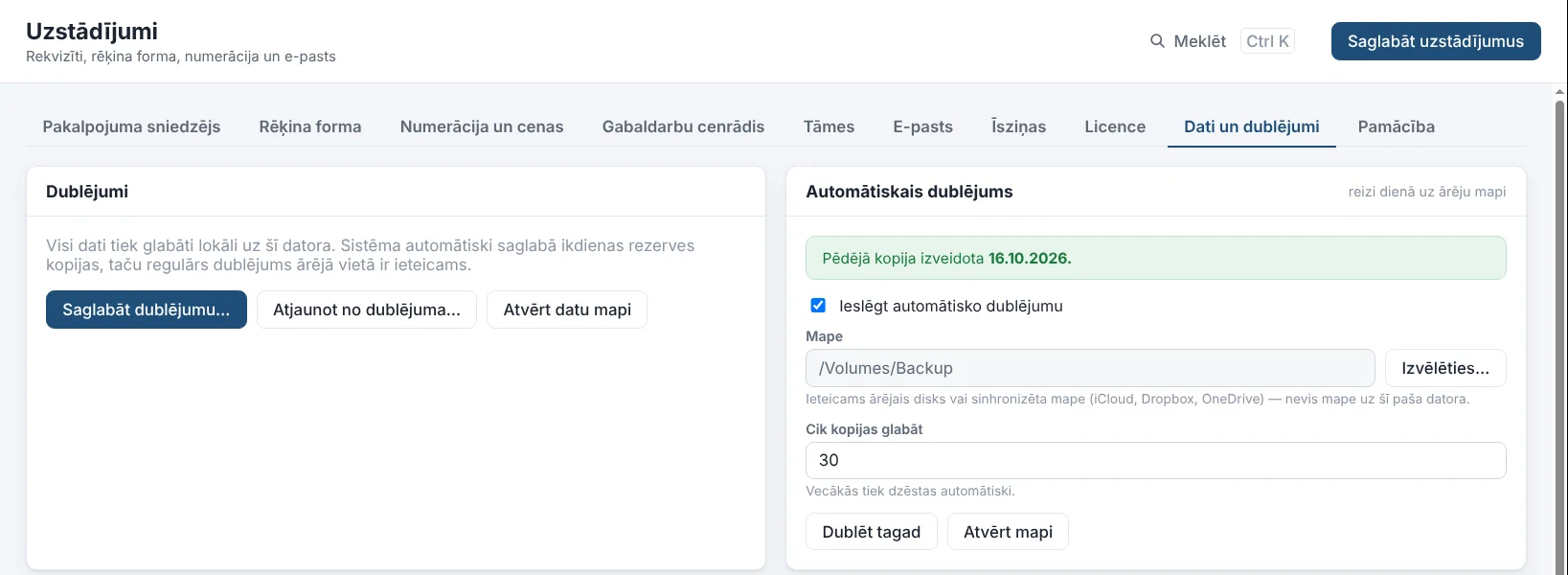
Task: Select Numerācija un cenas tab
Action: 482,126
